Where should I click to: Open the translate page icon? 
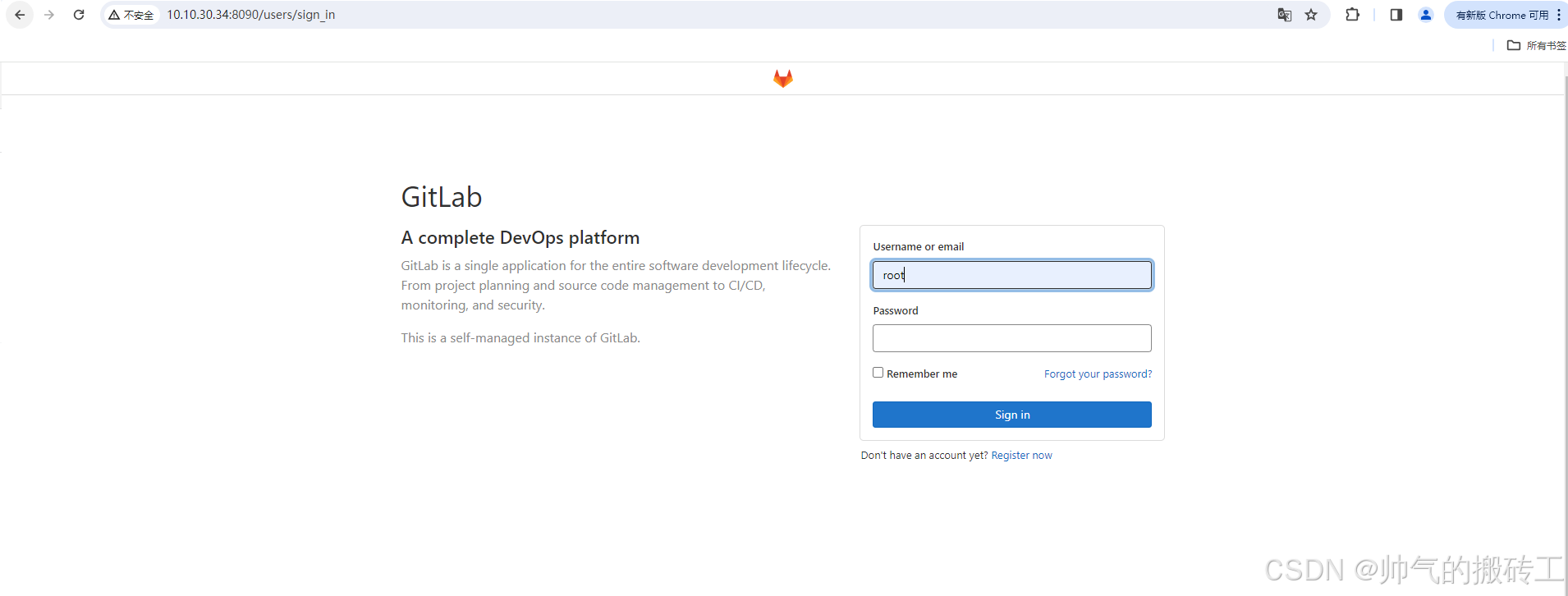point(1285,15)
